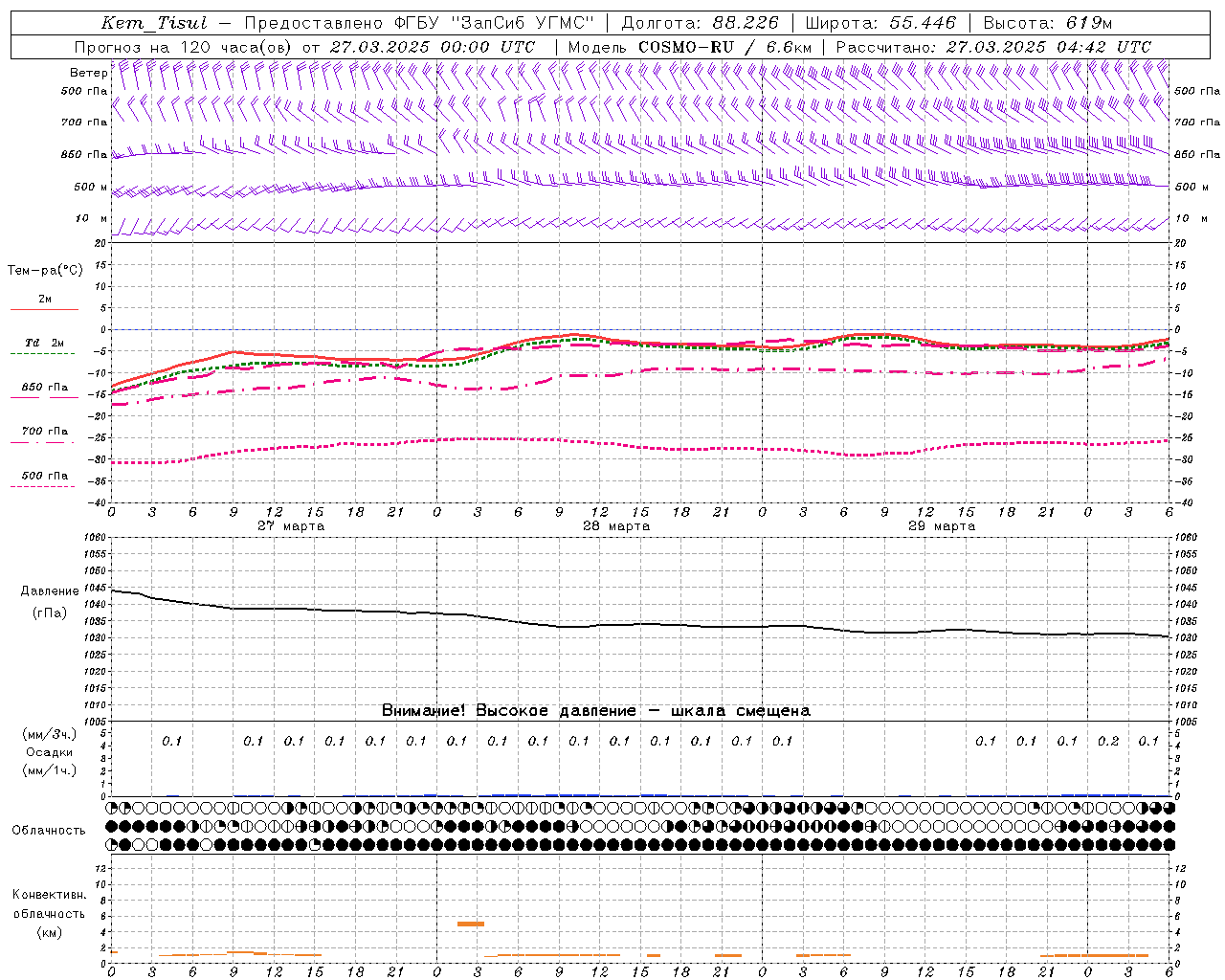Select the Модель COSMO-RU / 6.6км label
1225x980 pixels.
click(x=690, y=47)
